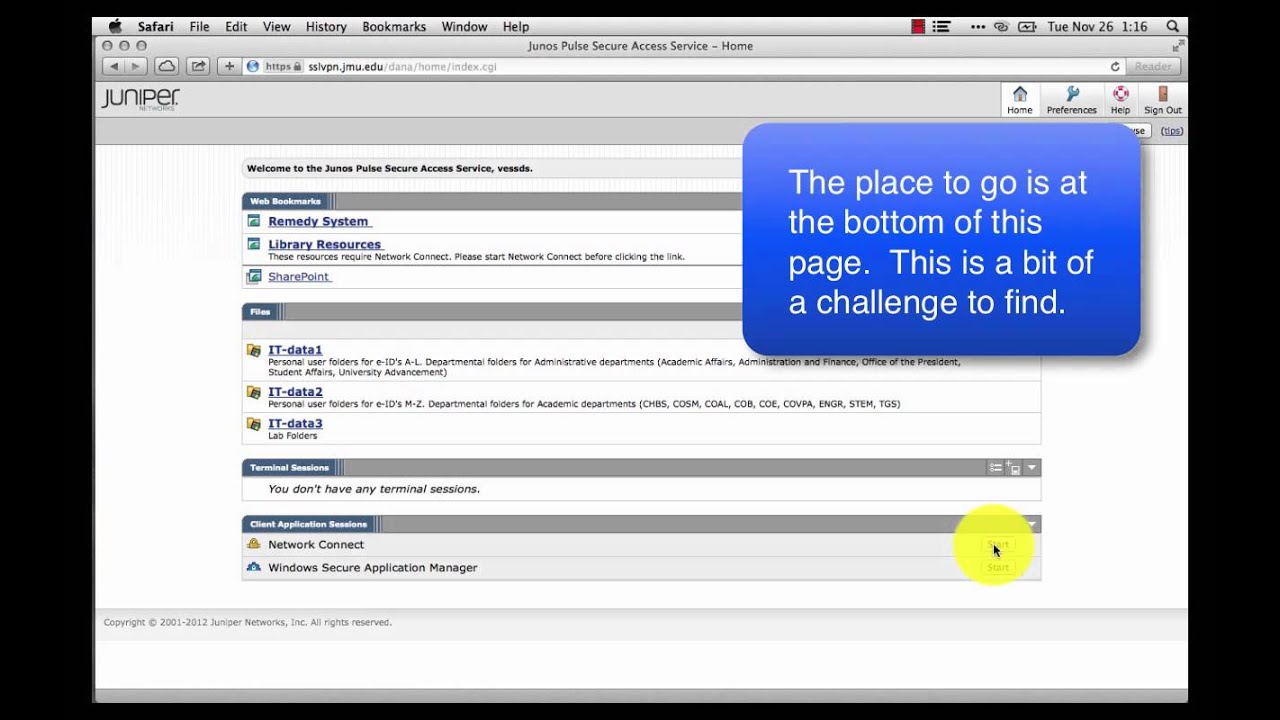
Task: Collapse the Terminal Sessions panel arrow
Action: [x=1032, y=468]
